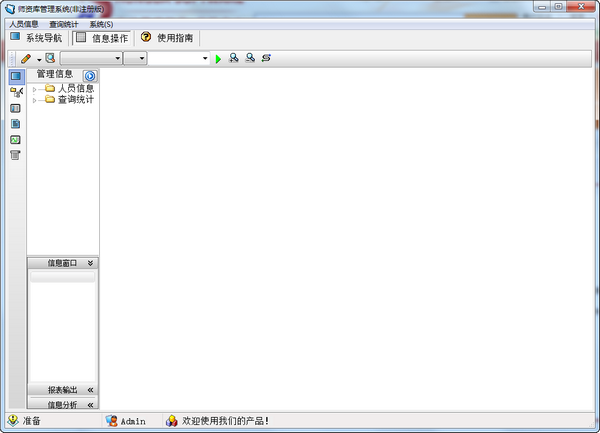Viewport: 600px width, 433px height.
Task: Click the pencil edit toolbar icon
Action: click(26, 59)
